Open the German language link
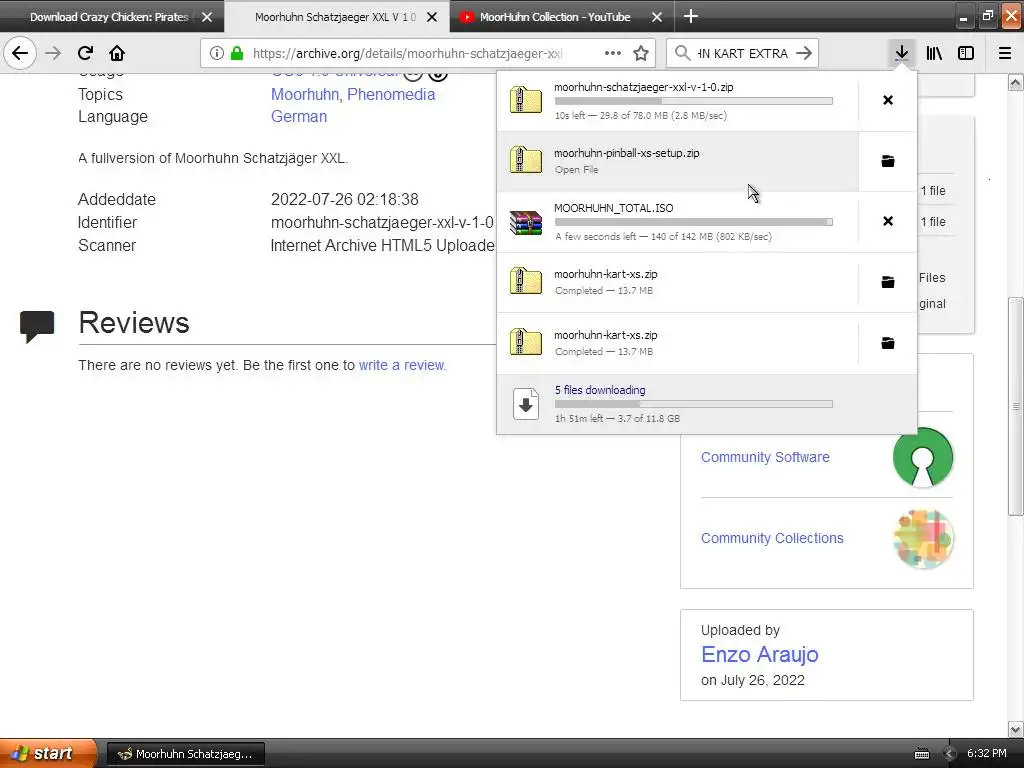This screenshot has height=768, width=1024. 299,116
